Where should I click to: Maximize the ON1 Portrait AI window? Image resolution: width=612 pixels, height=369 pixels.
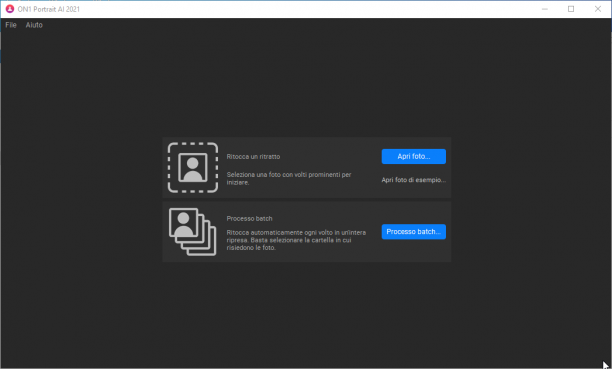(571, 9)
